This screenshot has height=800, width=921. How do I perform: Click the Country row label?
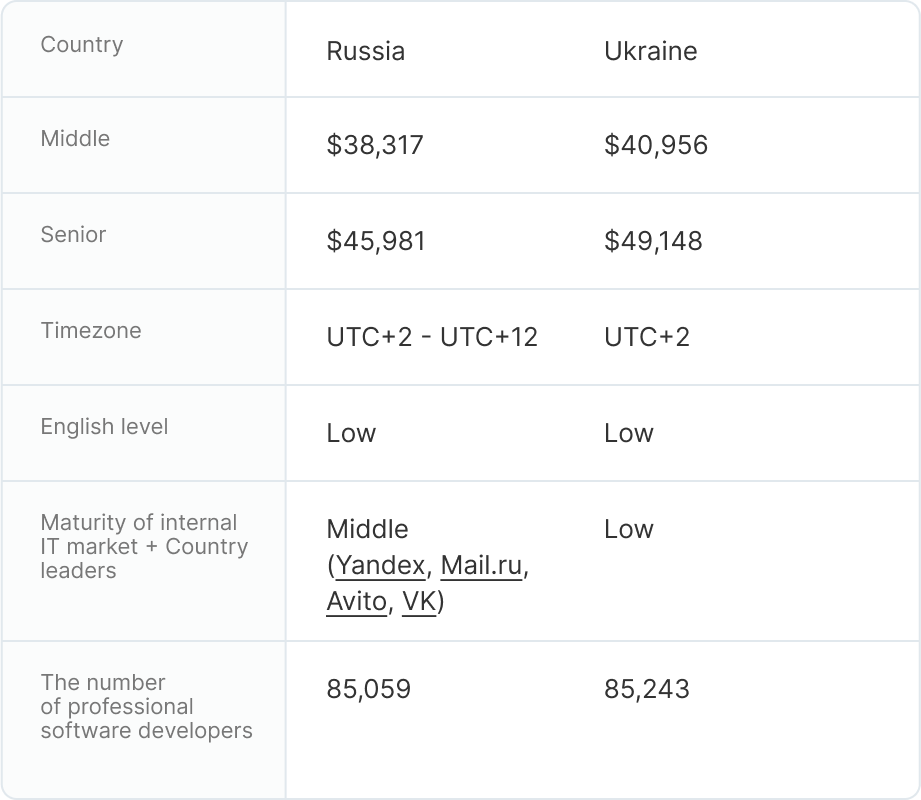click(82, 45)
